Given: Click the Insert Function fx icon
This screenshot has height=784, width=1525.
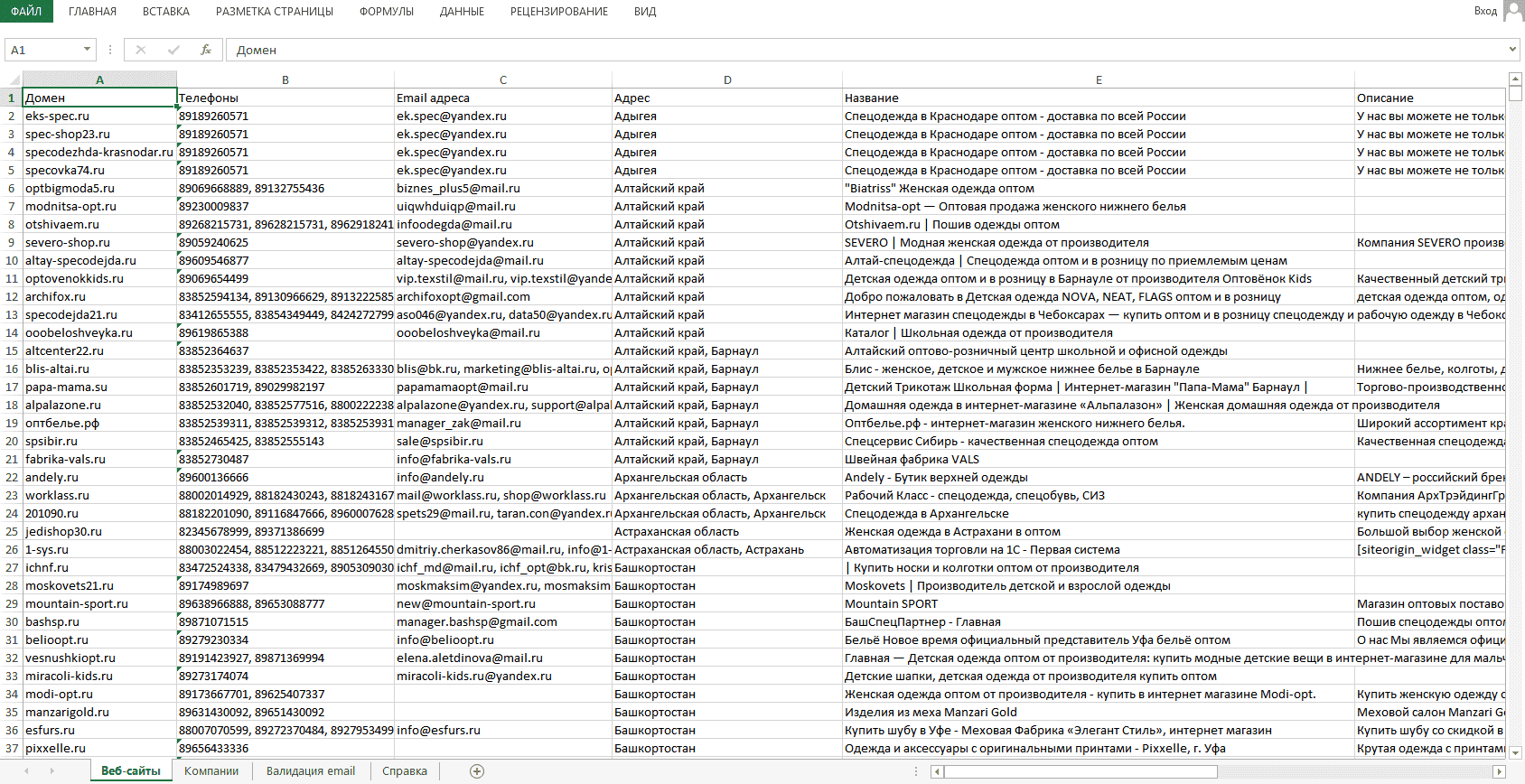Looking at the screenshot, I should 206,50.
